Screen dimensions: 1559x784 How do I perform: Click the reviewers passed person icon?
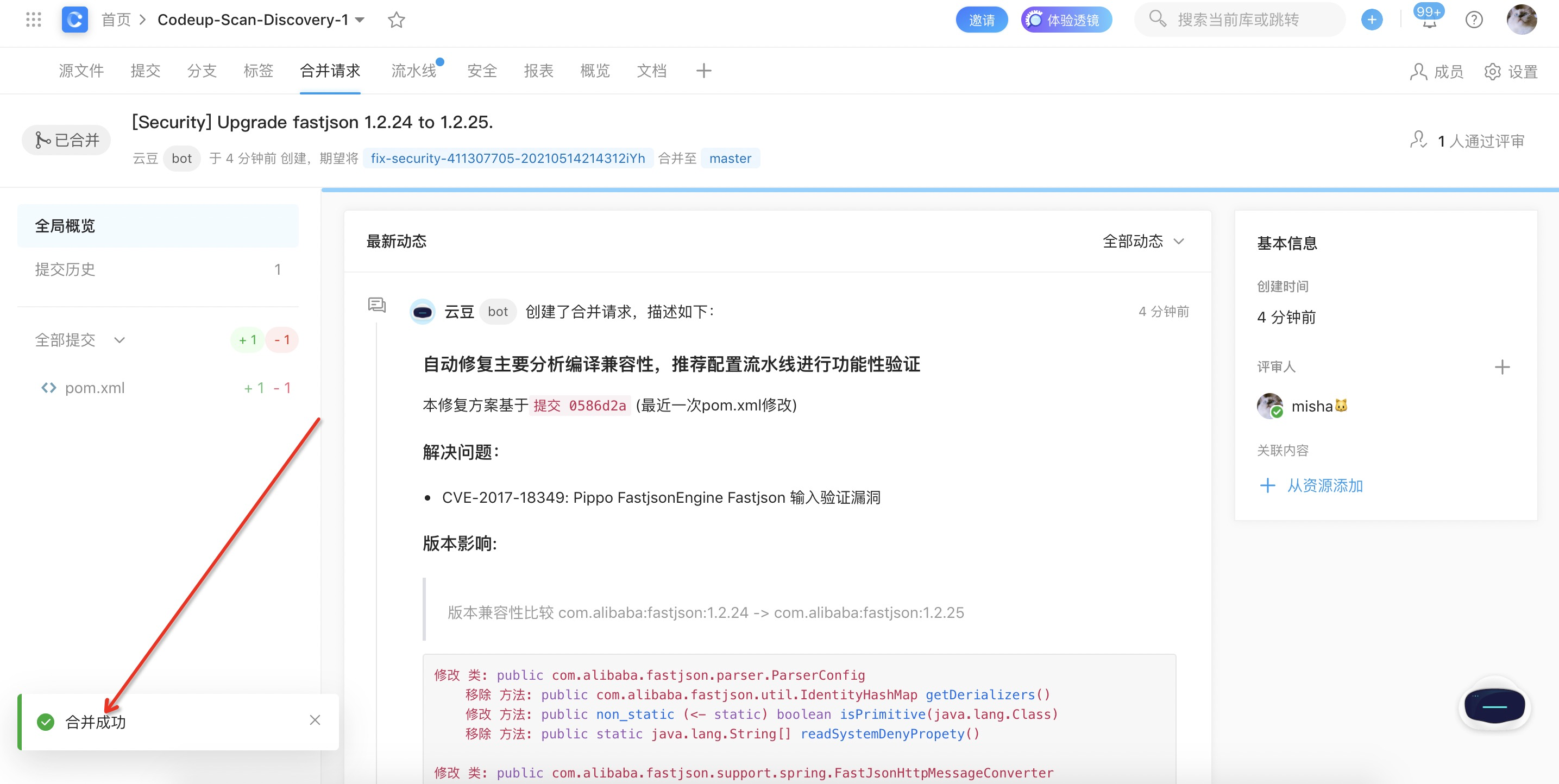pyautogui.click(x=1419, y=140)
